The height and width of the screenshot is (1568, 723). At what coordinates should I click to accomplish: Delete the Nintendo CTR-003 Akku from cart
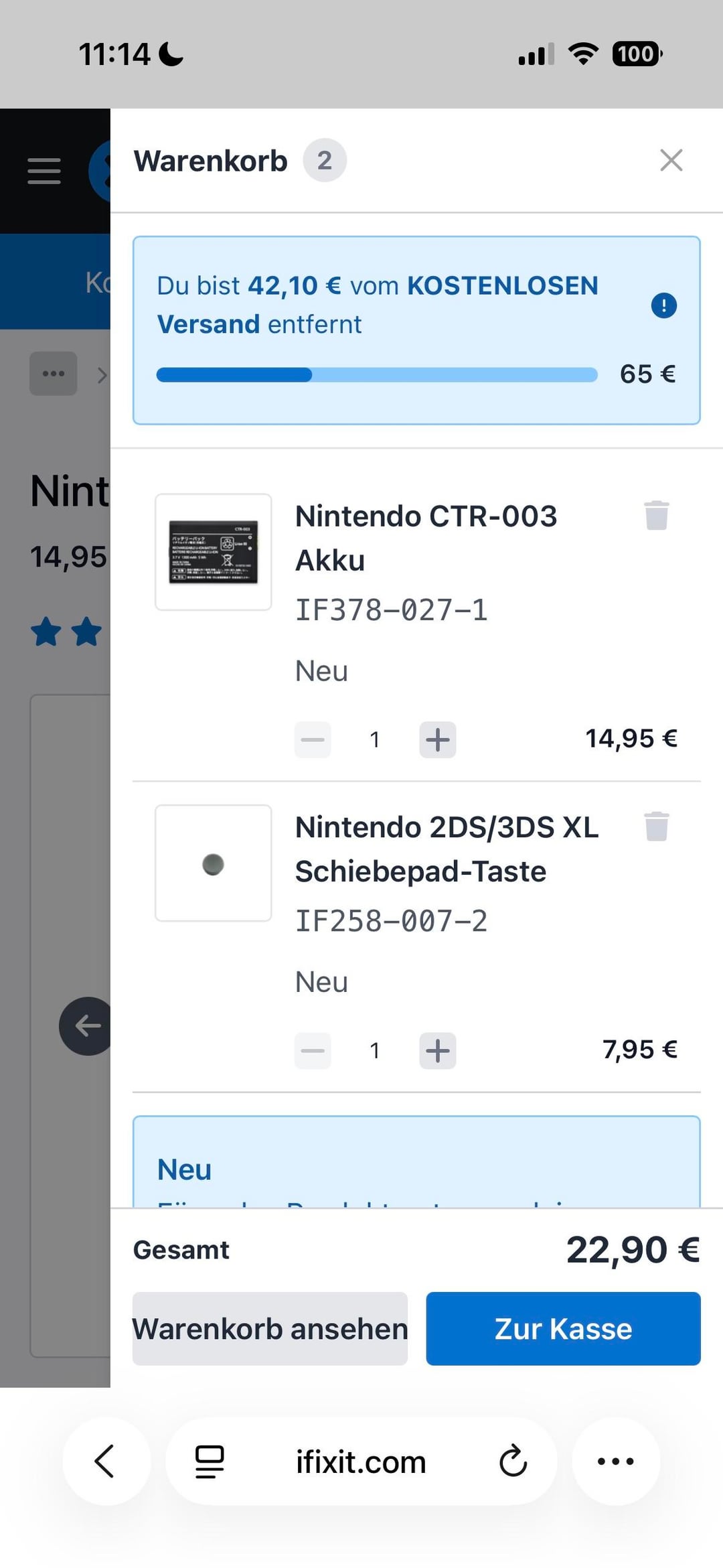coord(656,515)
